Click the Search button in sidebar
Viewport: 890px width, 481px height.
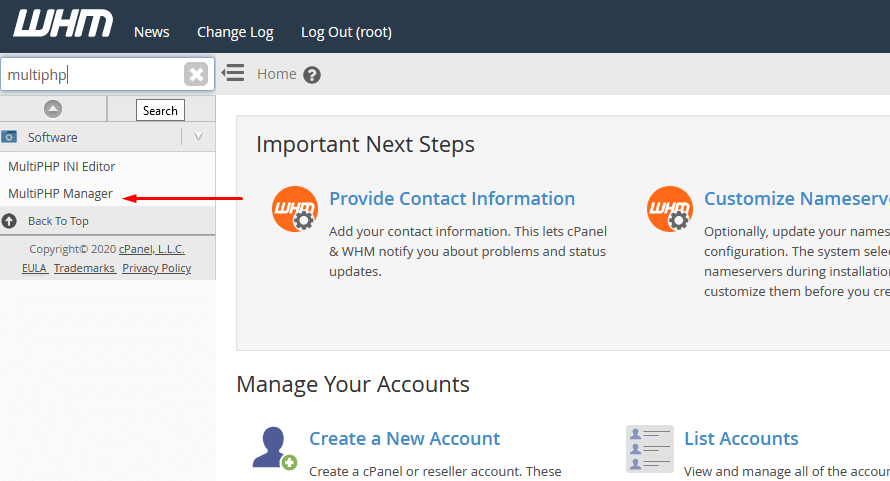[x=160, y=110]
